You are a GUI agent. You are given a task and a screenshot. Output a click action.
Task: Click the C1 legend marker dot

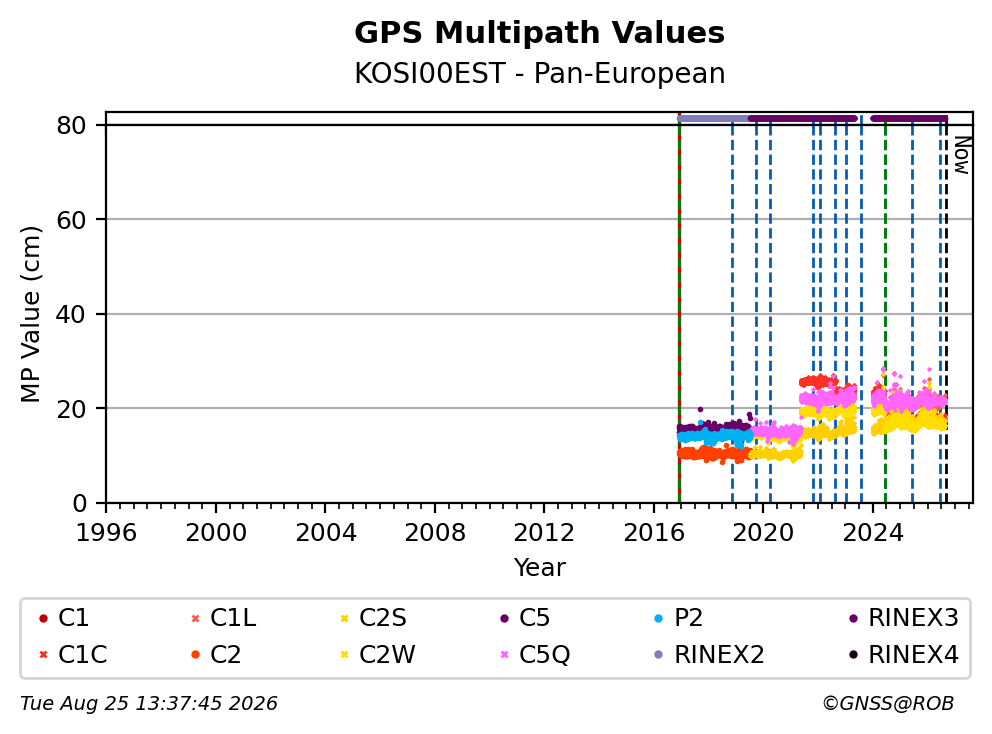(43, 618)
